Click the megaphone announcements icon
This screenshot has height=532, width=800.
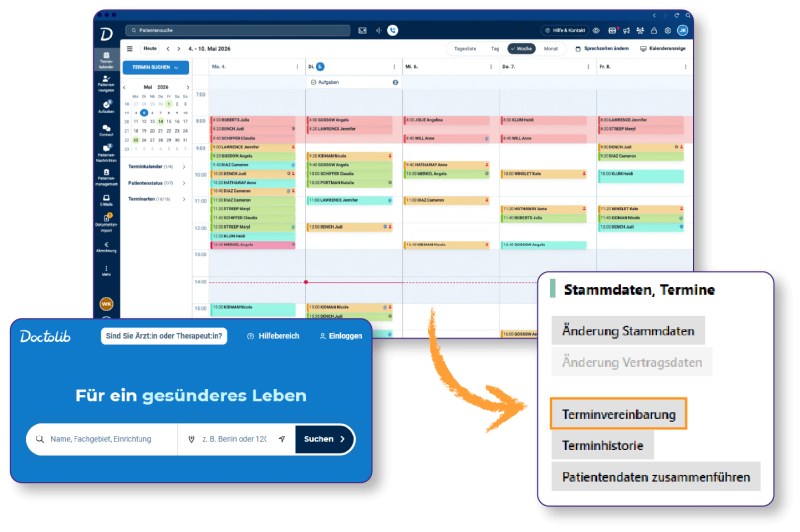[x=626, y=31]
